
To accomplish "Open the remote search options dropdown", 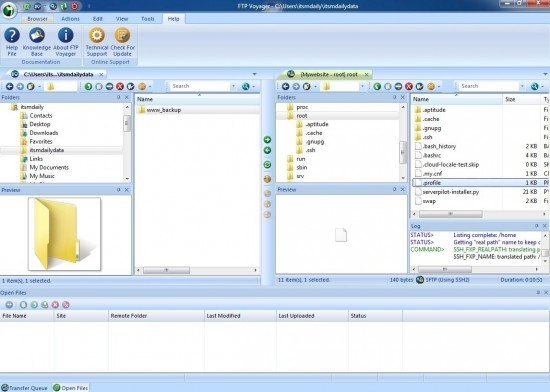I will (522, 86).
